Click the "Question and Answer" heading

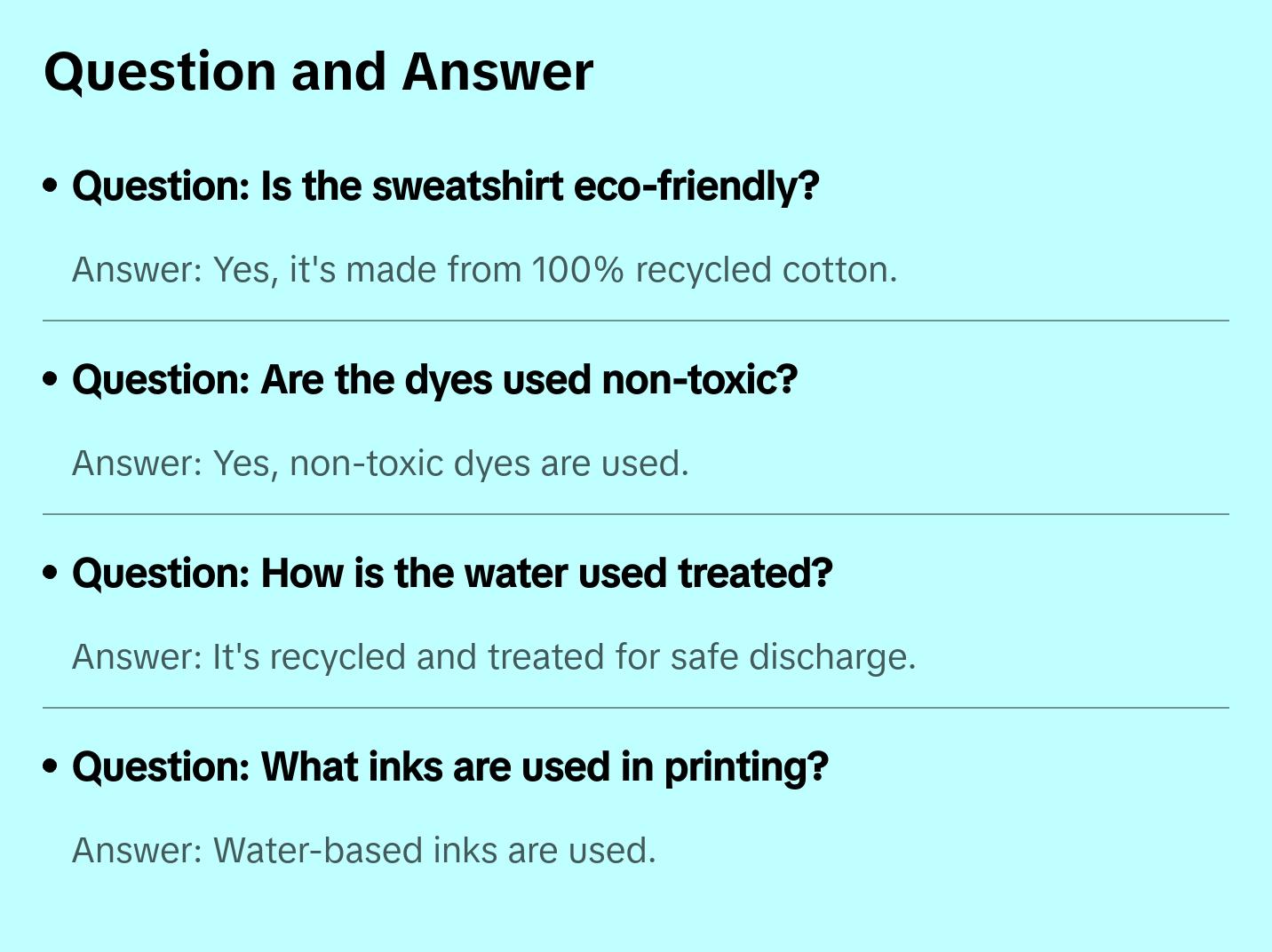pos(318,72)
